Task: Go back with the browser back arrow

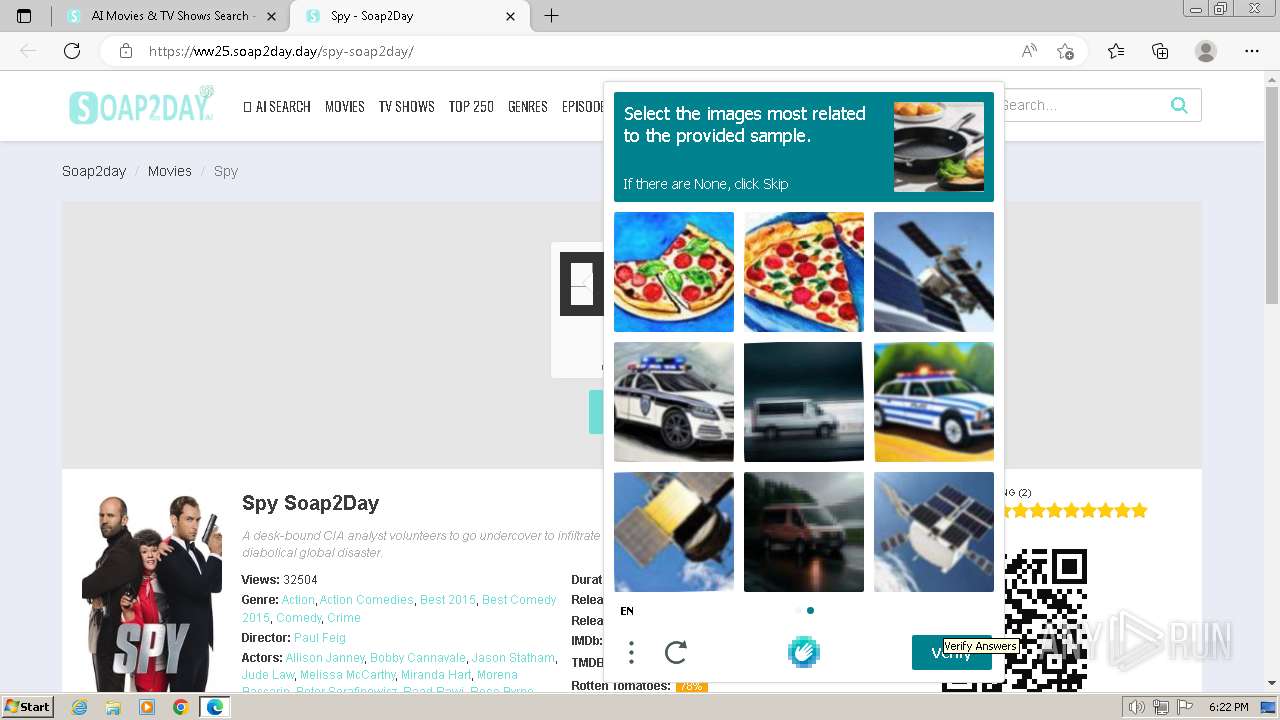Action: [28, 51]
